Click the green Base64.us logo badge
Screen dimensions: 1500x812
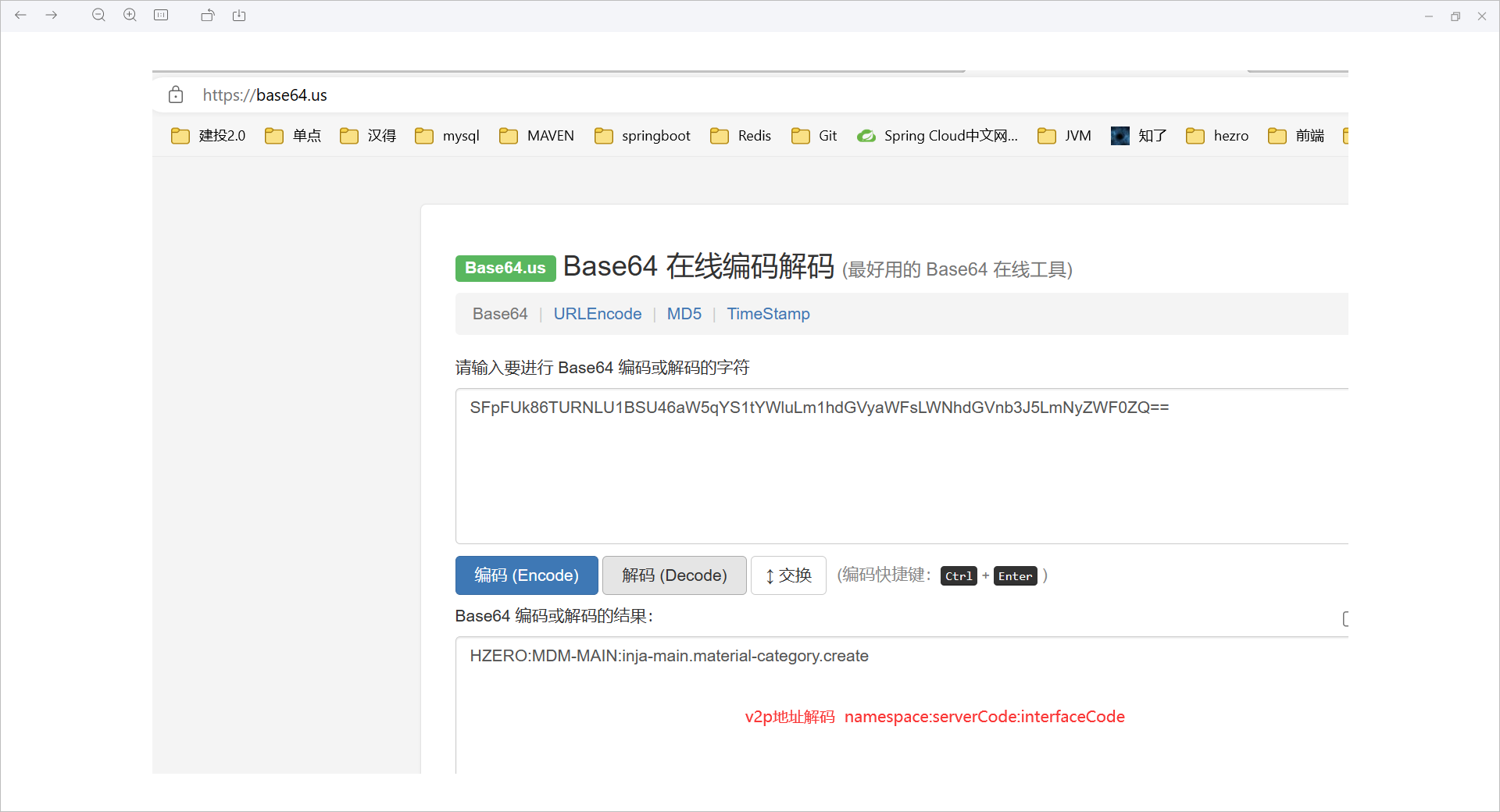(x=505, y=268)
